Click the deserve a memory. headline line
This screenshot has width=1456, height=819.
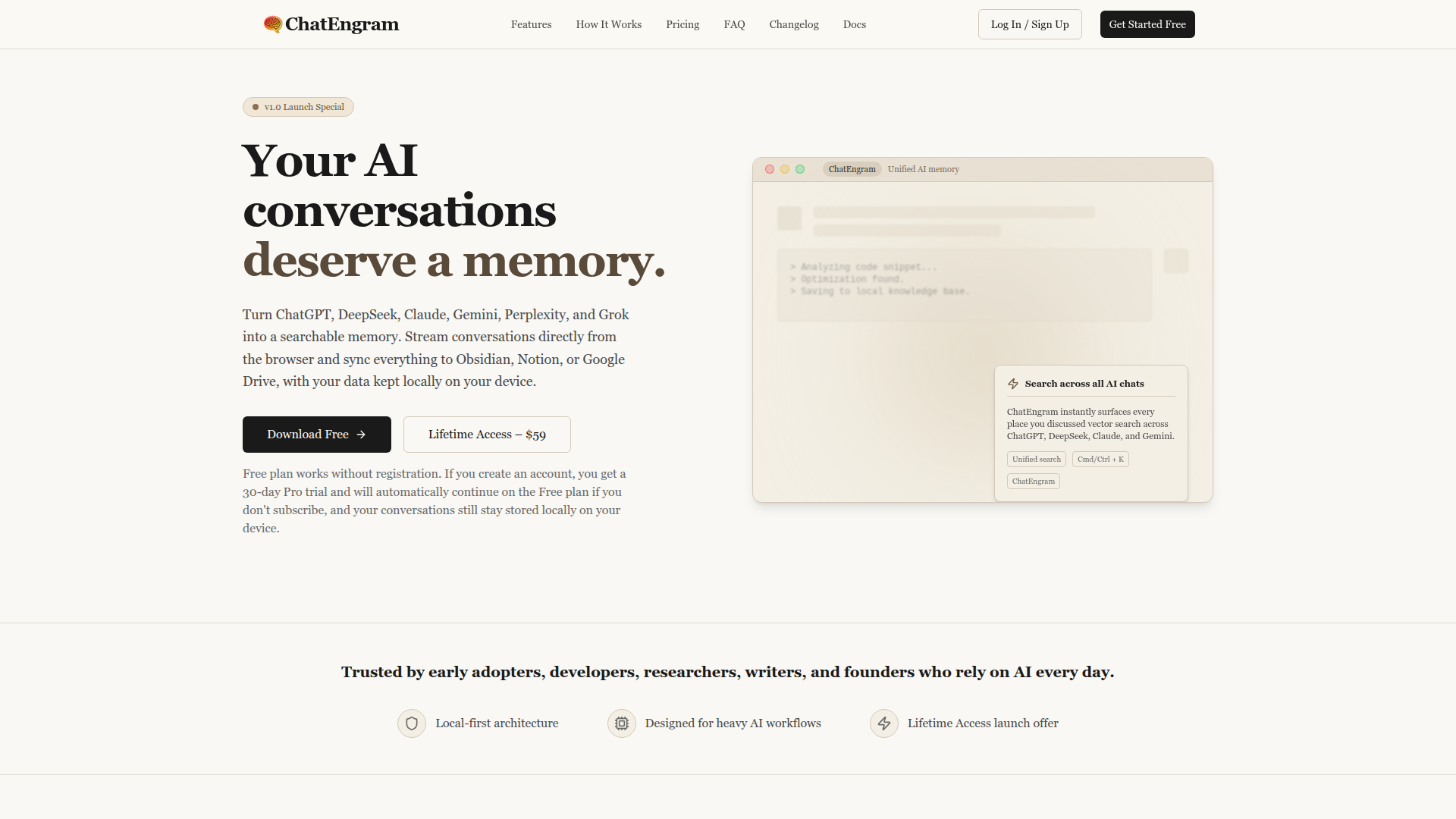coord(454,260)
